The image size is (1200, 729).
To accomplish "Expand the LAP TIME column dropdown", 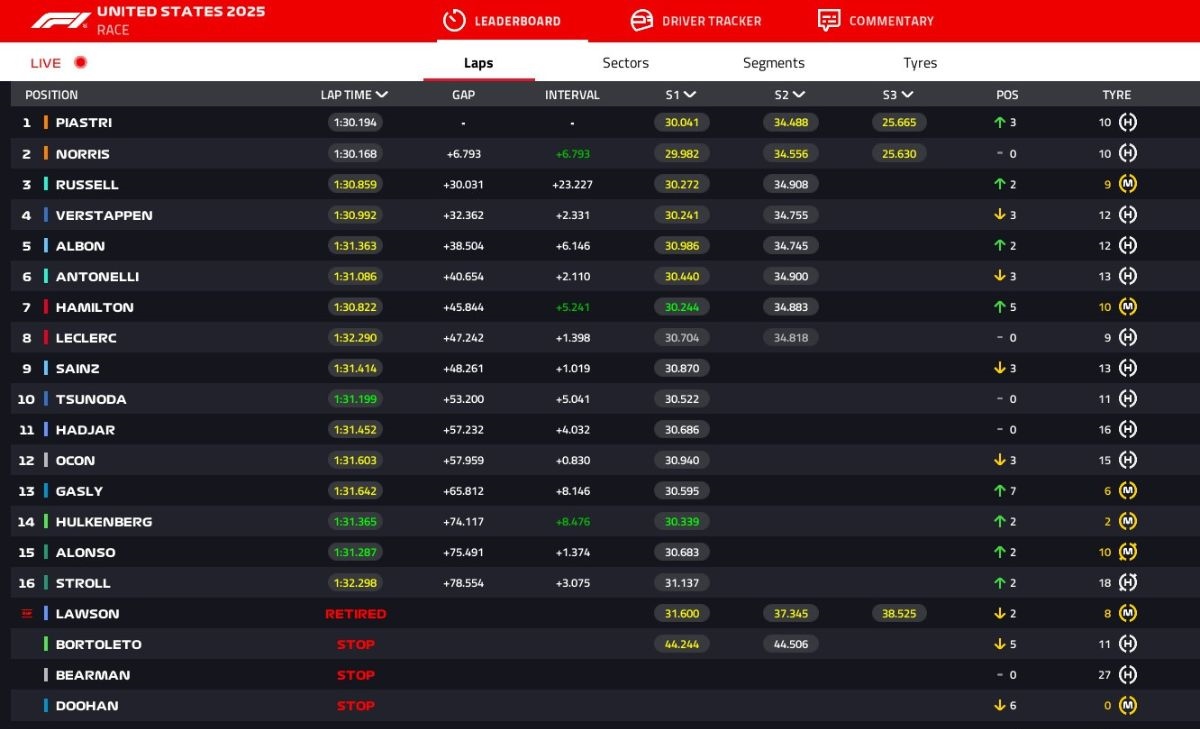I will 382,95.
